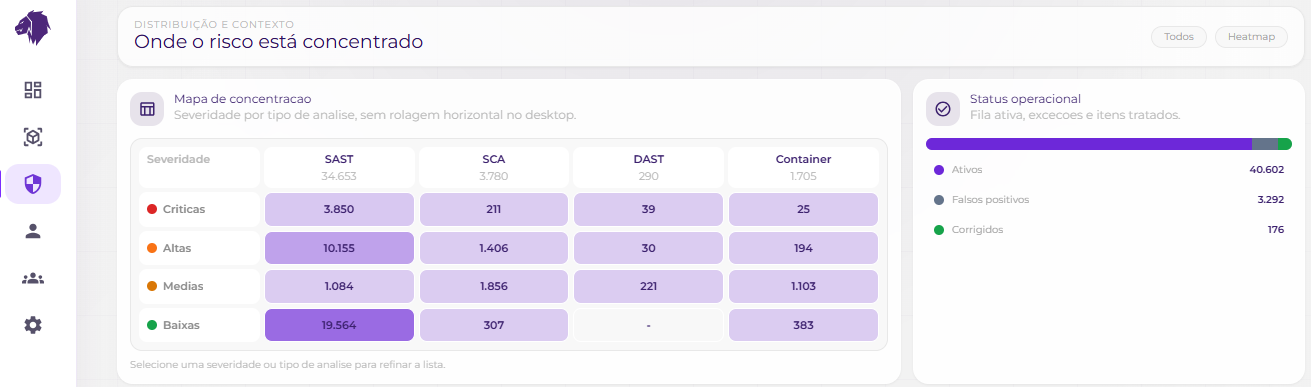Filter by Medias severity row

tap(199, 286)
